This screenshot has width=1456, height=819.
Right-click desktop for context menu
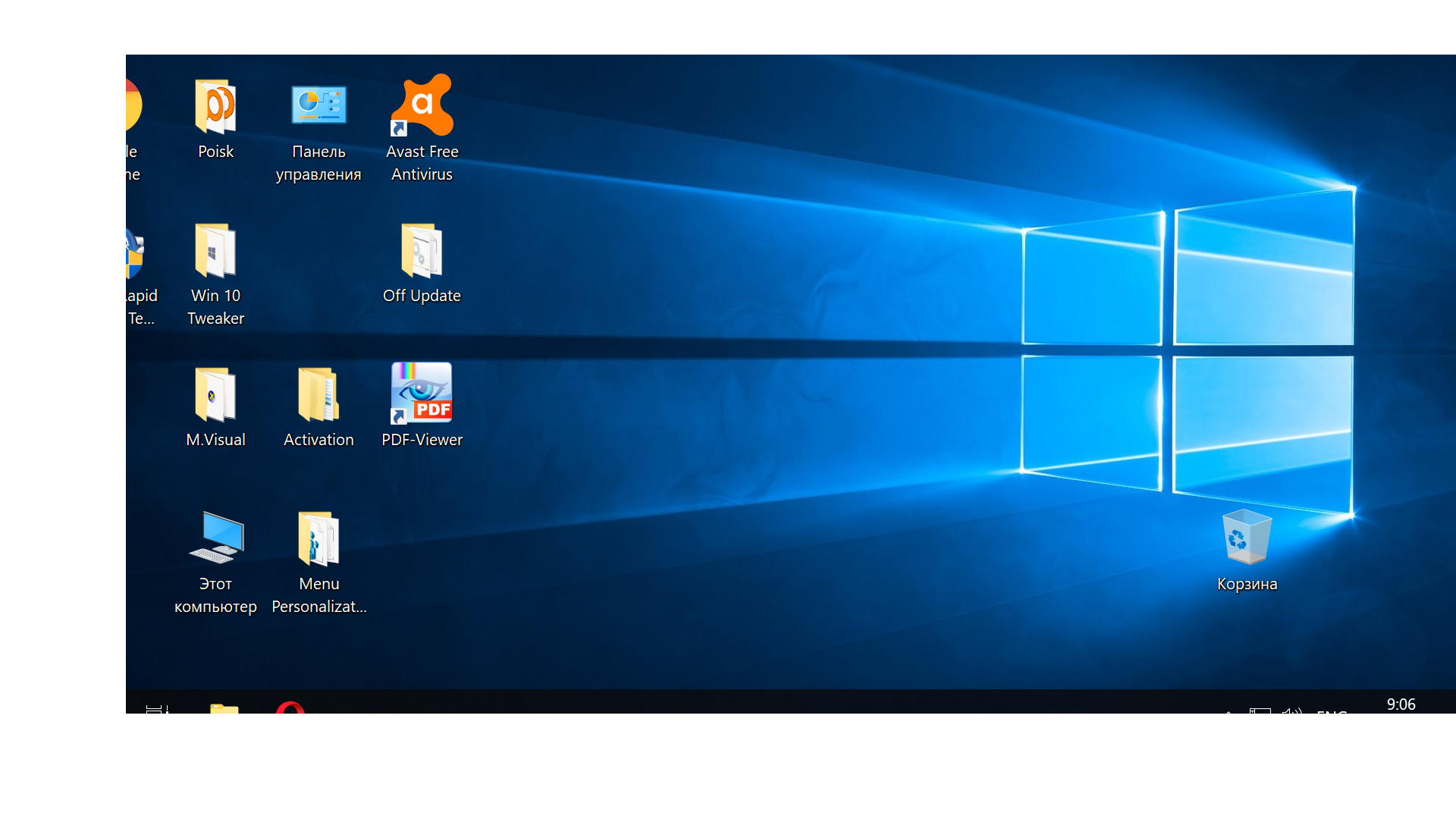pyautogui.click(x=728, y=400)
